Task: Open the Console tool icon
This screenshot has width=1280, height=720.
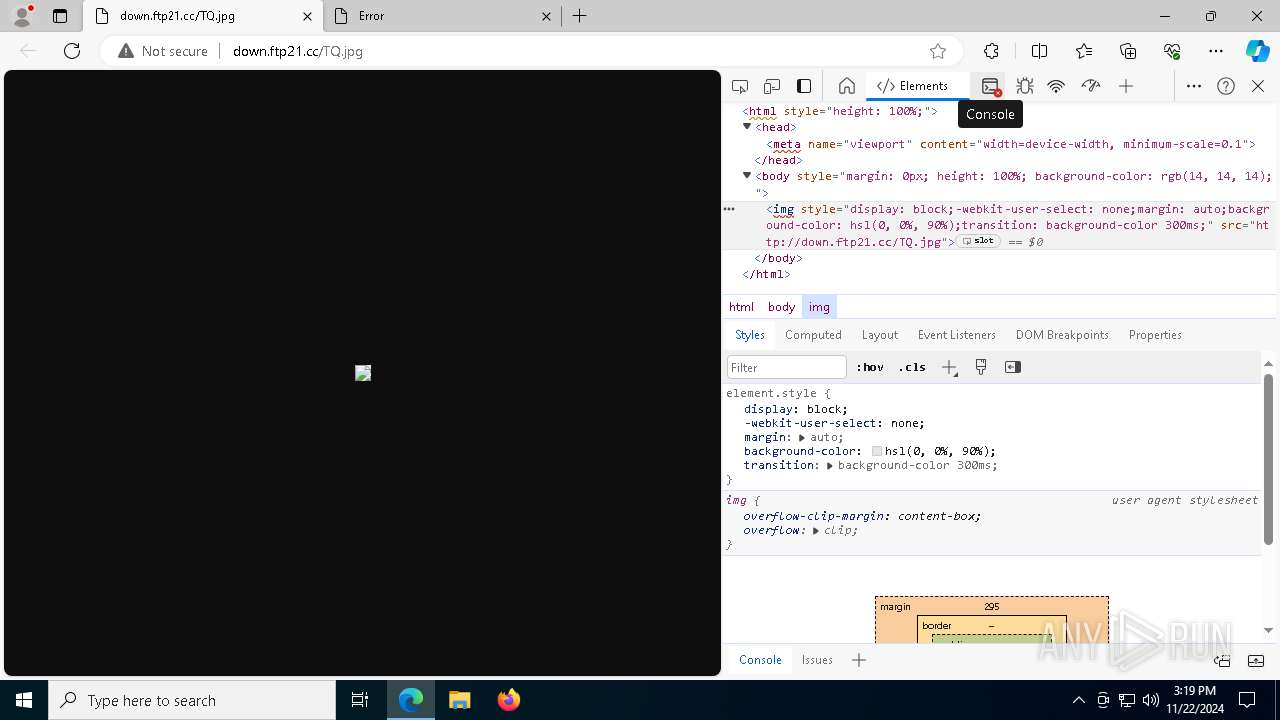Action: 990,86
